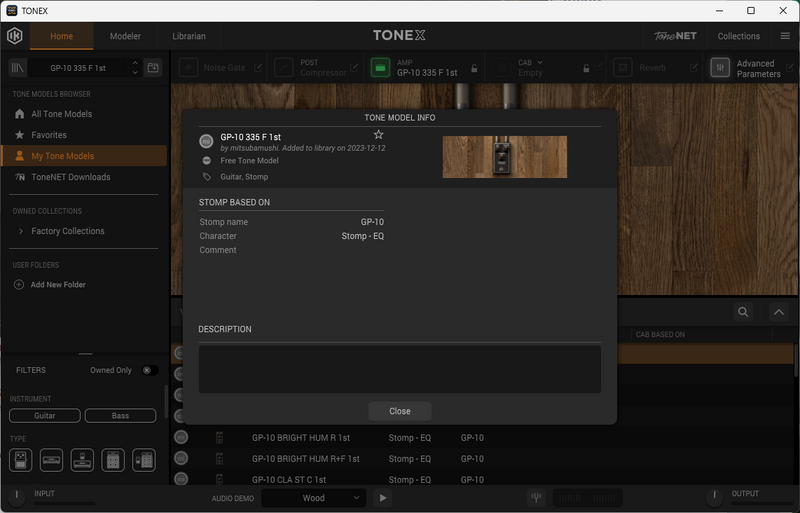Viewport: 800px width, 513px height.
Task: Filter by stomp pedal type icon
Action: 20,460
